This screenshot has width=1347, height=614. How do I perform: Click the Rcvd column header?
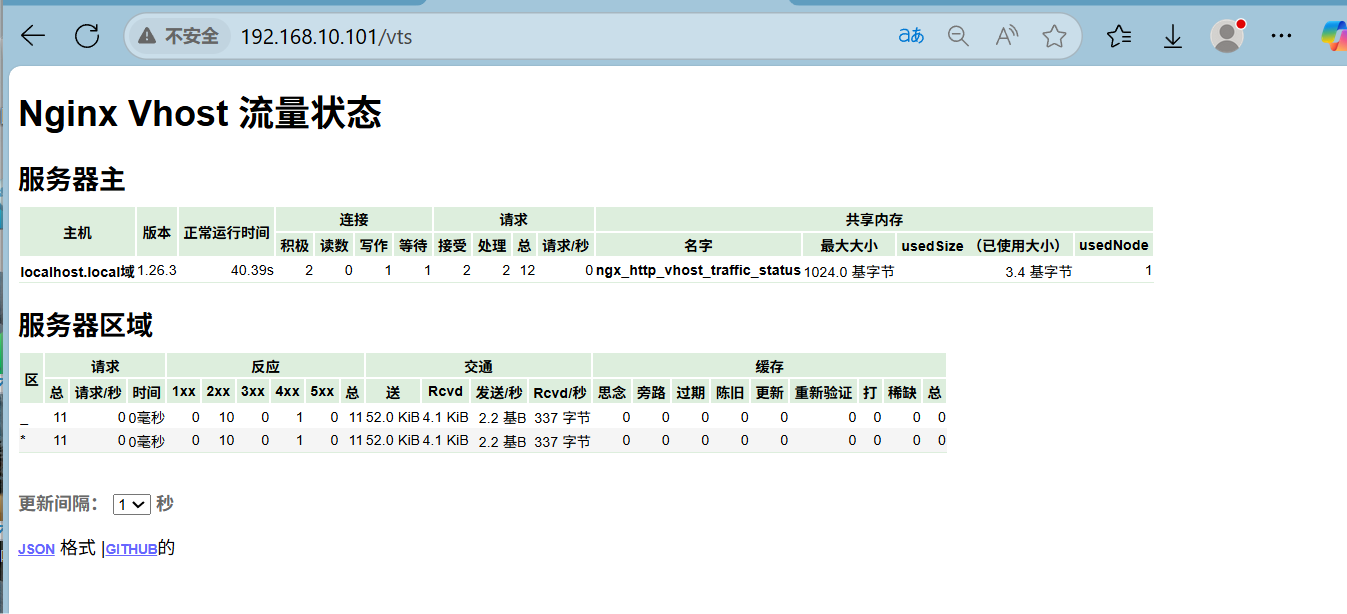tap(445, 392)
